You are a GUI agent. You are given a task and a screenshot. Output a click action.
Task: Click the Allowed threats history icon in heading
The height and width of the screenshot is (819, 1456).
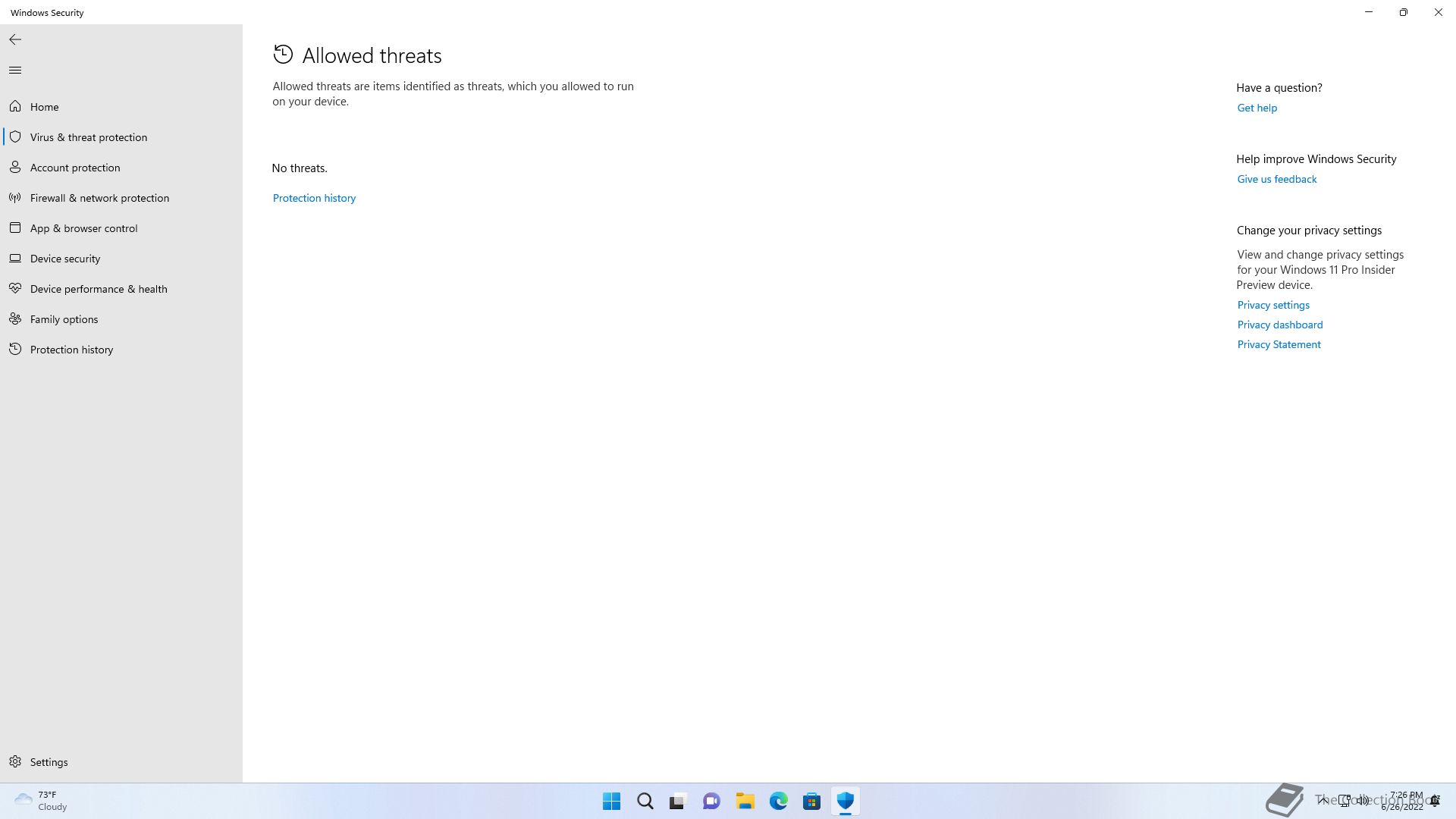283,55
